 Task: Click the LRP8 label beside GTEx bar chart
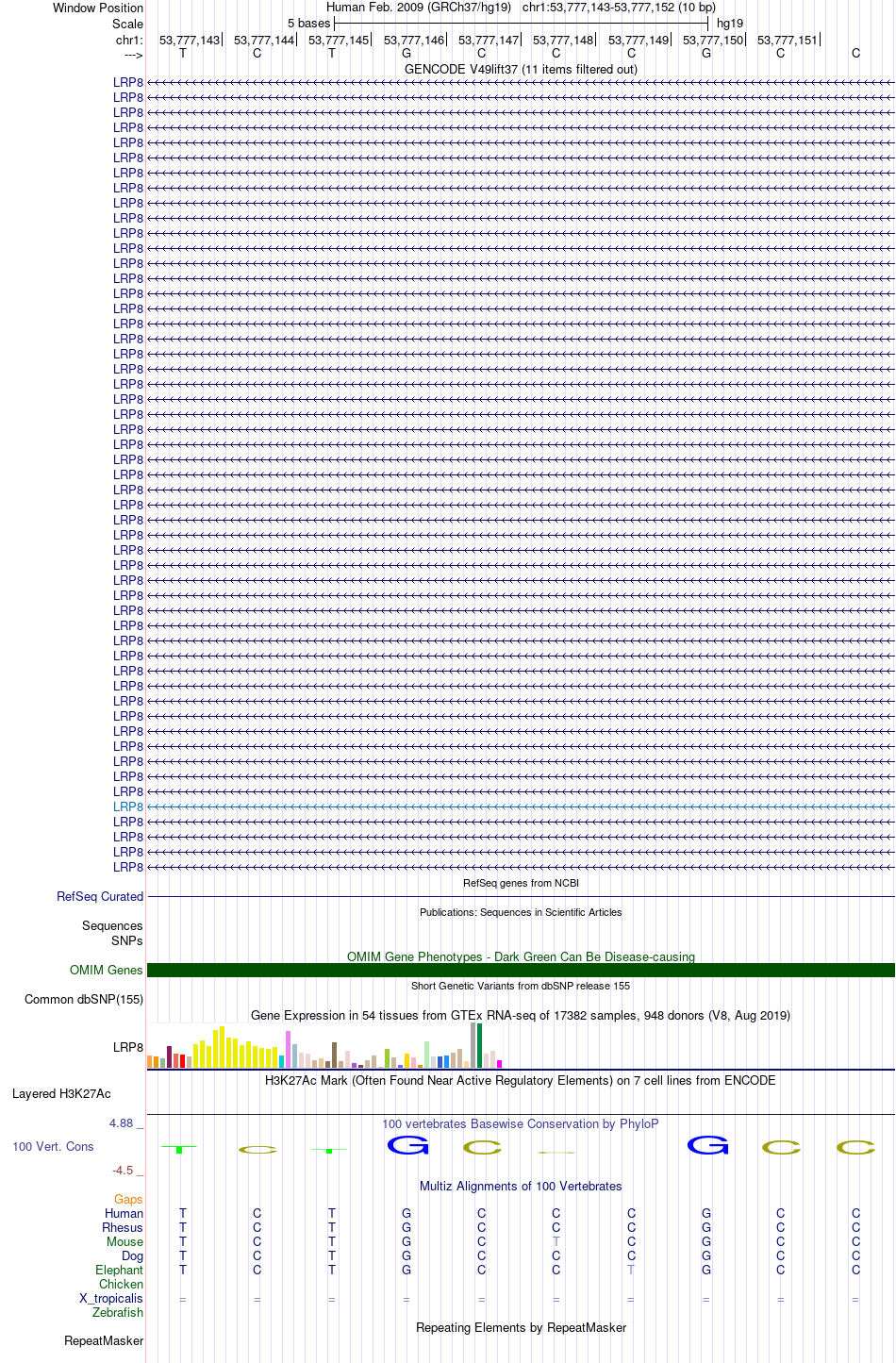[128, 1047]
